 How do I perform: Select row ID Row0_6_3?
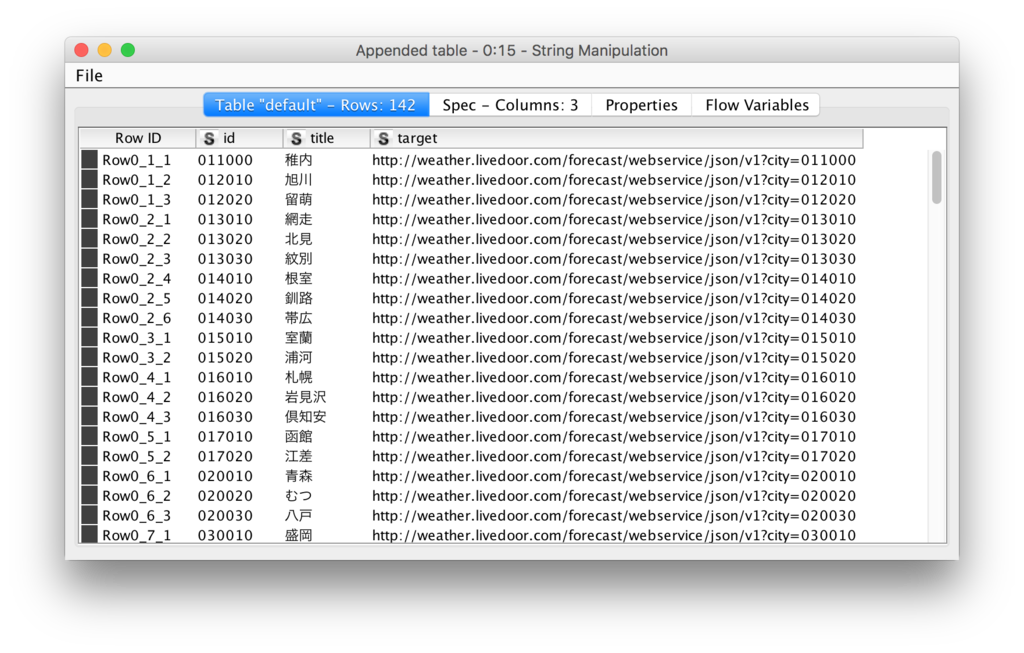pyautogui.click(x=136, y=516)
